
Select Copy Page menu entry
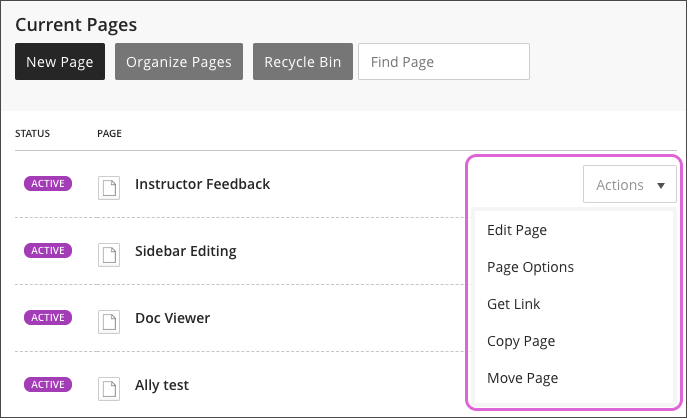(x=521, y=341)
